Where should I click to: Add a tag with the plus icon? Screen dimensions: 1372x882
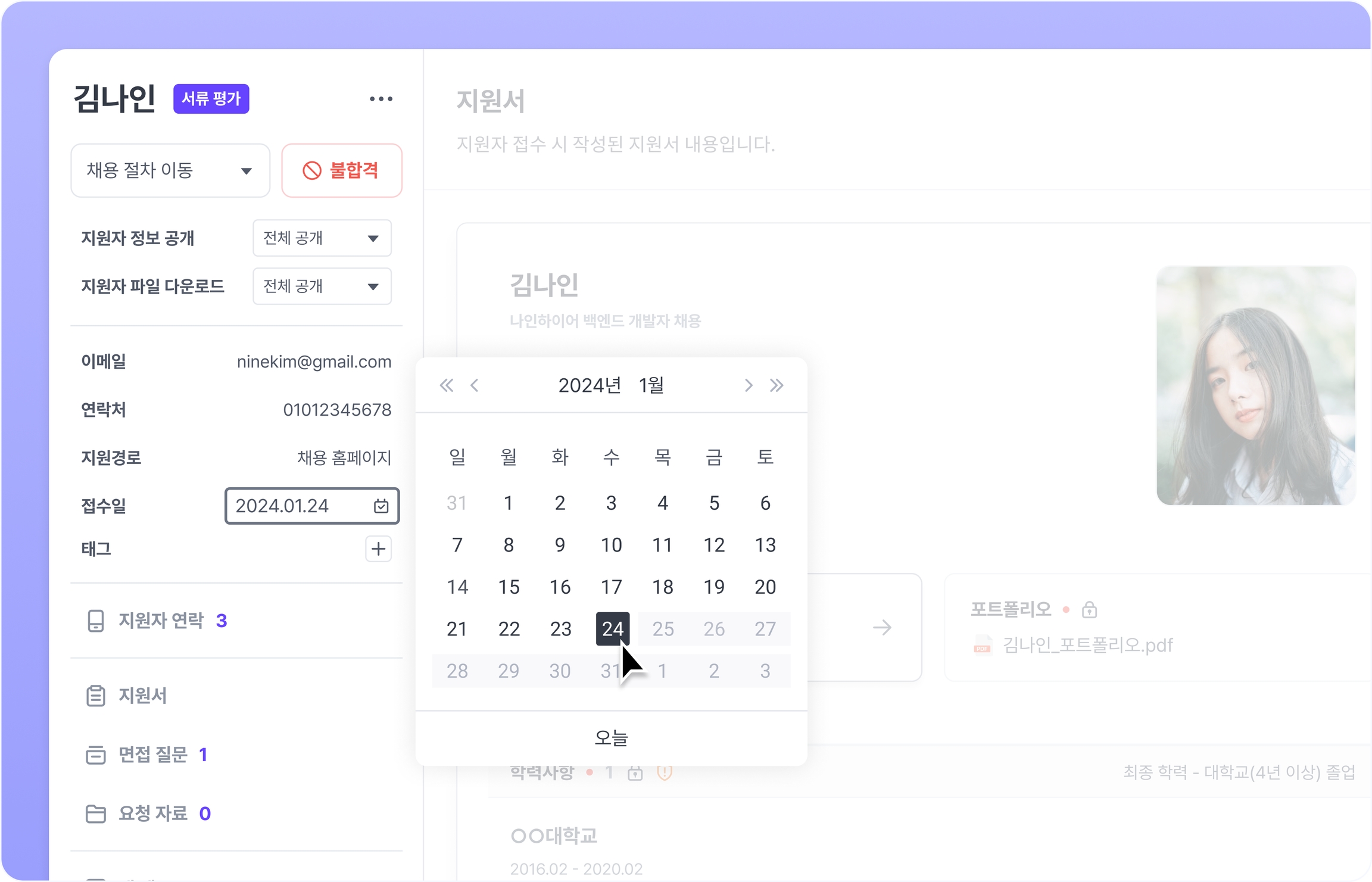pos(378,548)
